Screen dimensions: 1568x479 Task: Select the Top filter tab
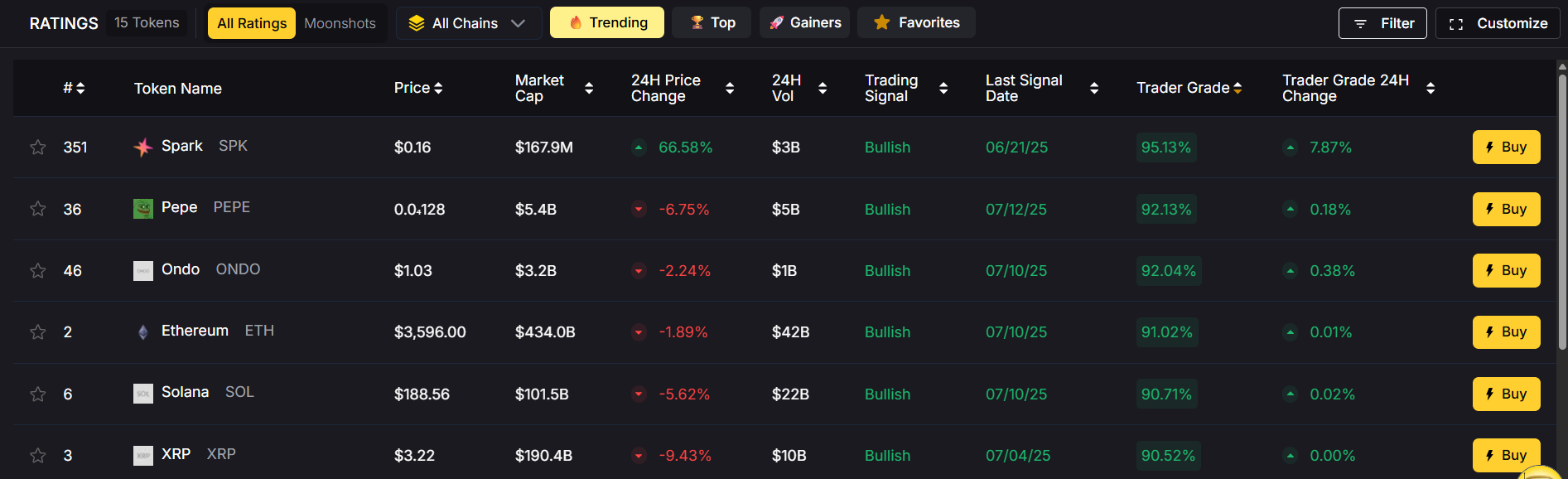tap(712, 22)
